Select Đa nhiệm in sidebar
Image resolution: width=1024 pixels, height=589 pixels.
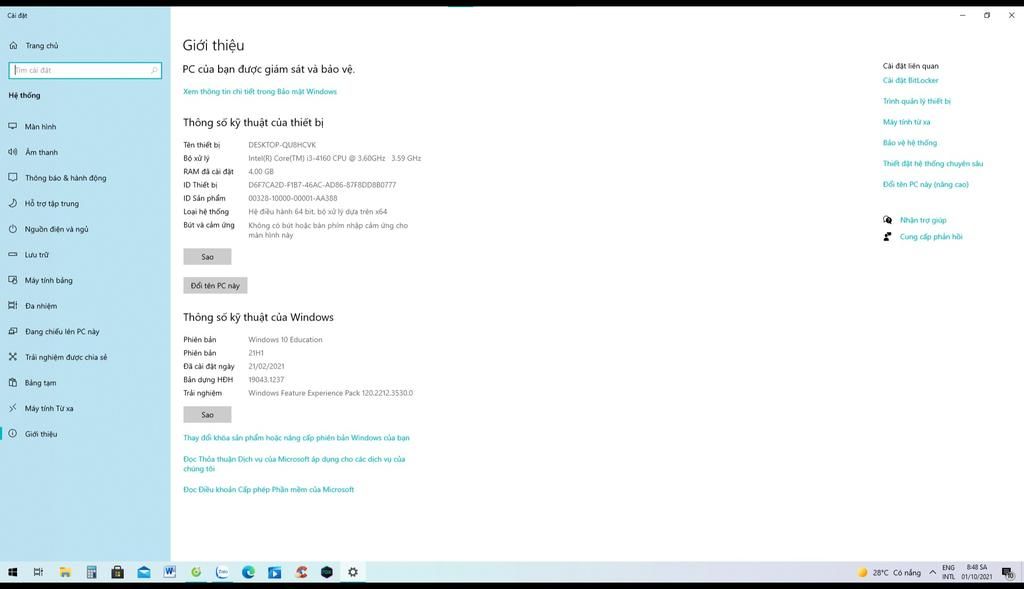click(x=40, y=306)
